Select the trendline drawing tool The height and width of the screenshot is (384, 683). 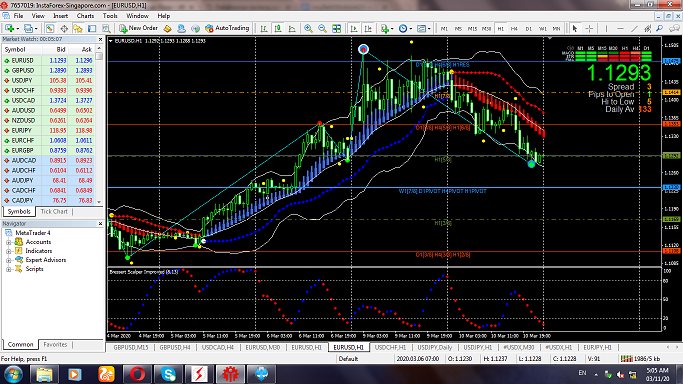tap(634, 28)
